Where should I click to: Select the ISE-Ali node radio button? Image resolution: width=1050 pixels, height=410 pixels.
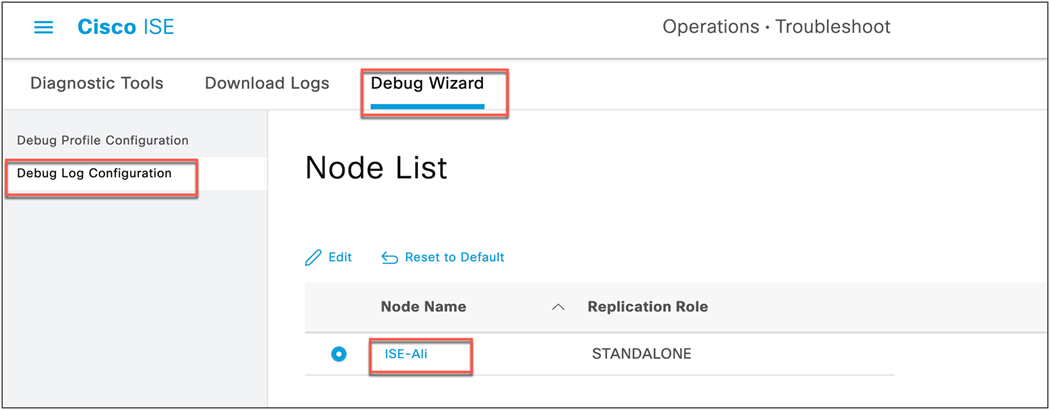pos(340,354)
